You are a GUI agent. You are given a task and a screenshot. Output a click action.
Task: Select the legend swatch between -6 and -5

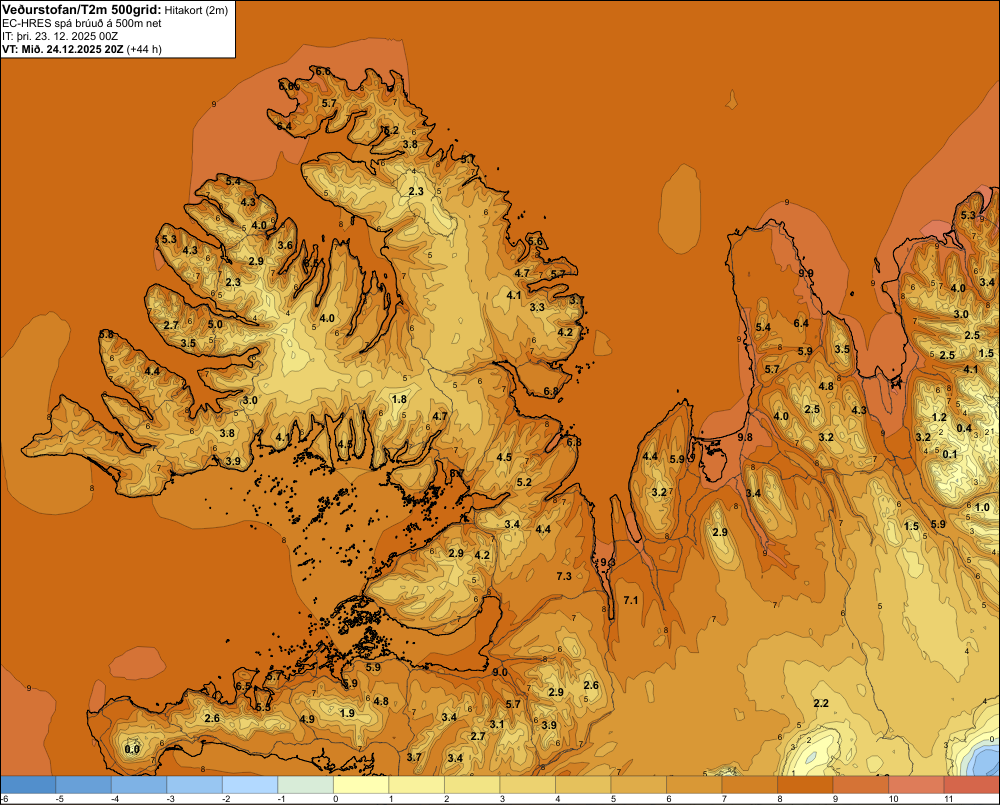28,785
